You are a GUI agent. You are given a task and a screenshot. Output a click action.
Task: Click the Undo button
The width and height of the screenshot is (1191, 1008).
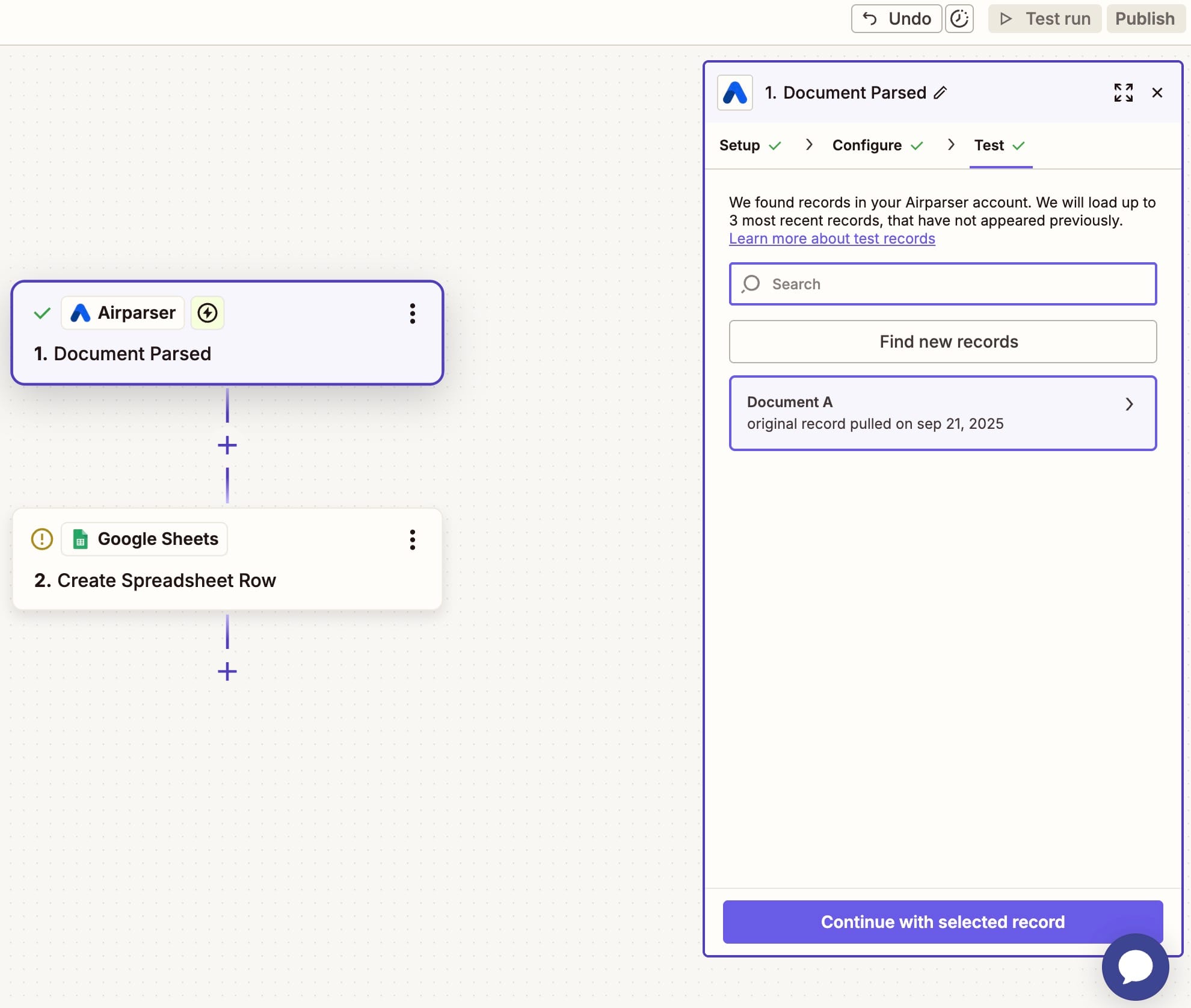pyautogui.click(x=896, y=19)
